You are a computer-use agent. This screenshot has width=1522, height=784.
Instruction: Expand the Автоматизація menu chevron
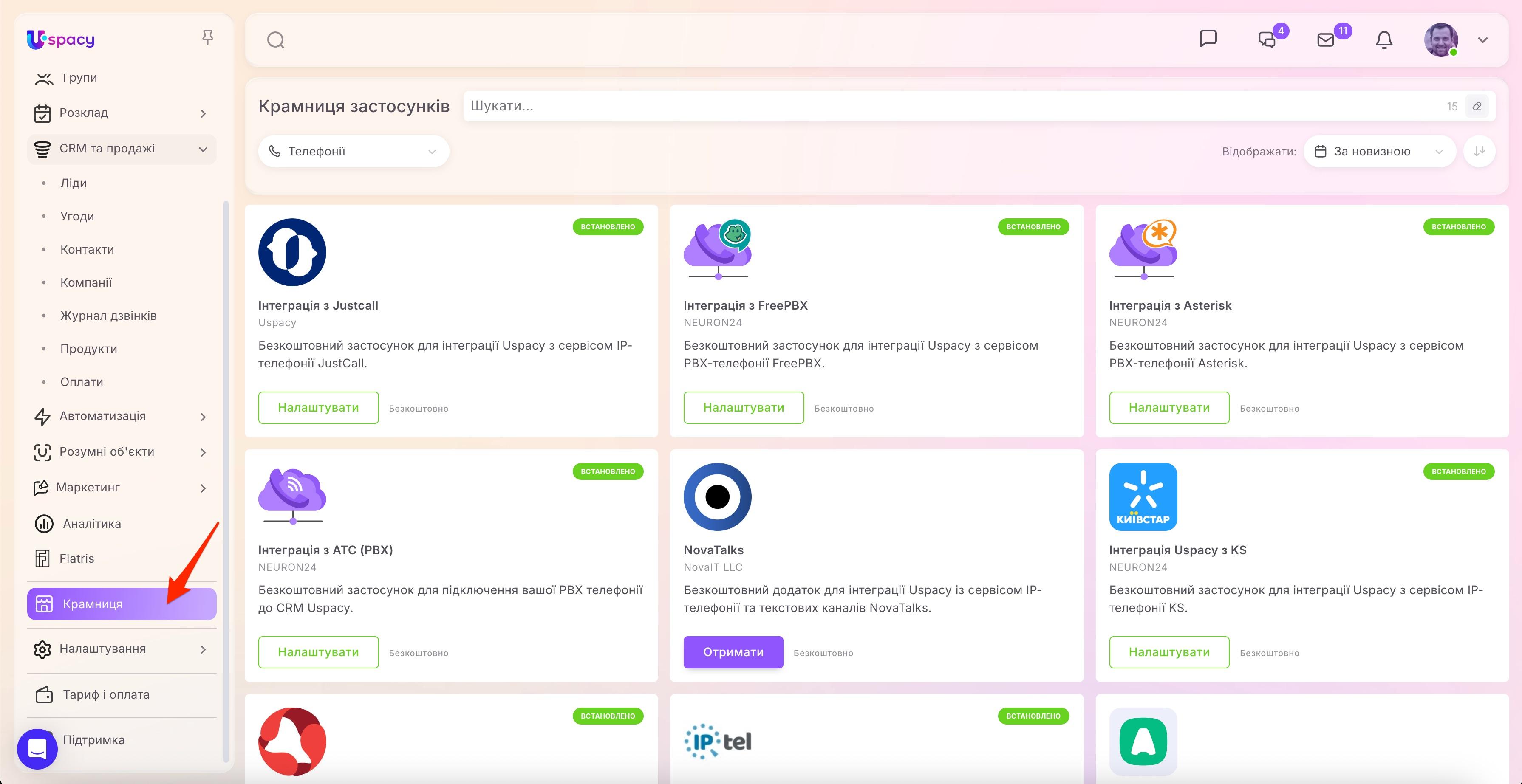click(x=203, y=417)
